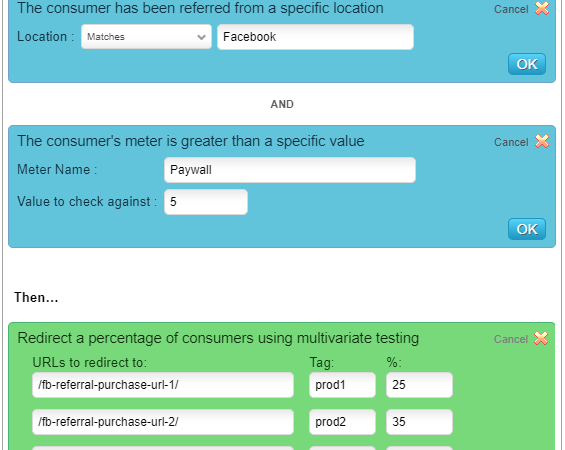Edit the /fb-referral-purchase-url-2/ redirect field
Image resolution: width=565 pixels, height=450 pixels.
click(163, 422)
